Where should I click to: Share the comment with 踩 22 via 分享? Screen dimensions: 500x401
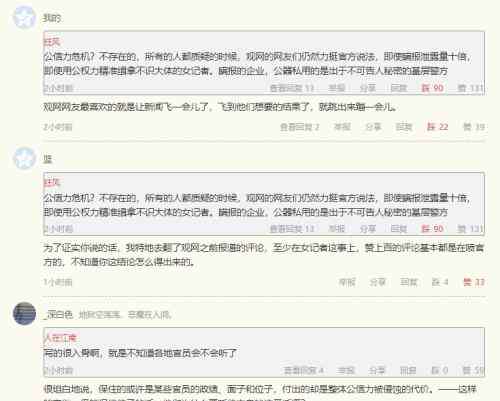coord(373,127)
